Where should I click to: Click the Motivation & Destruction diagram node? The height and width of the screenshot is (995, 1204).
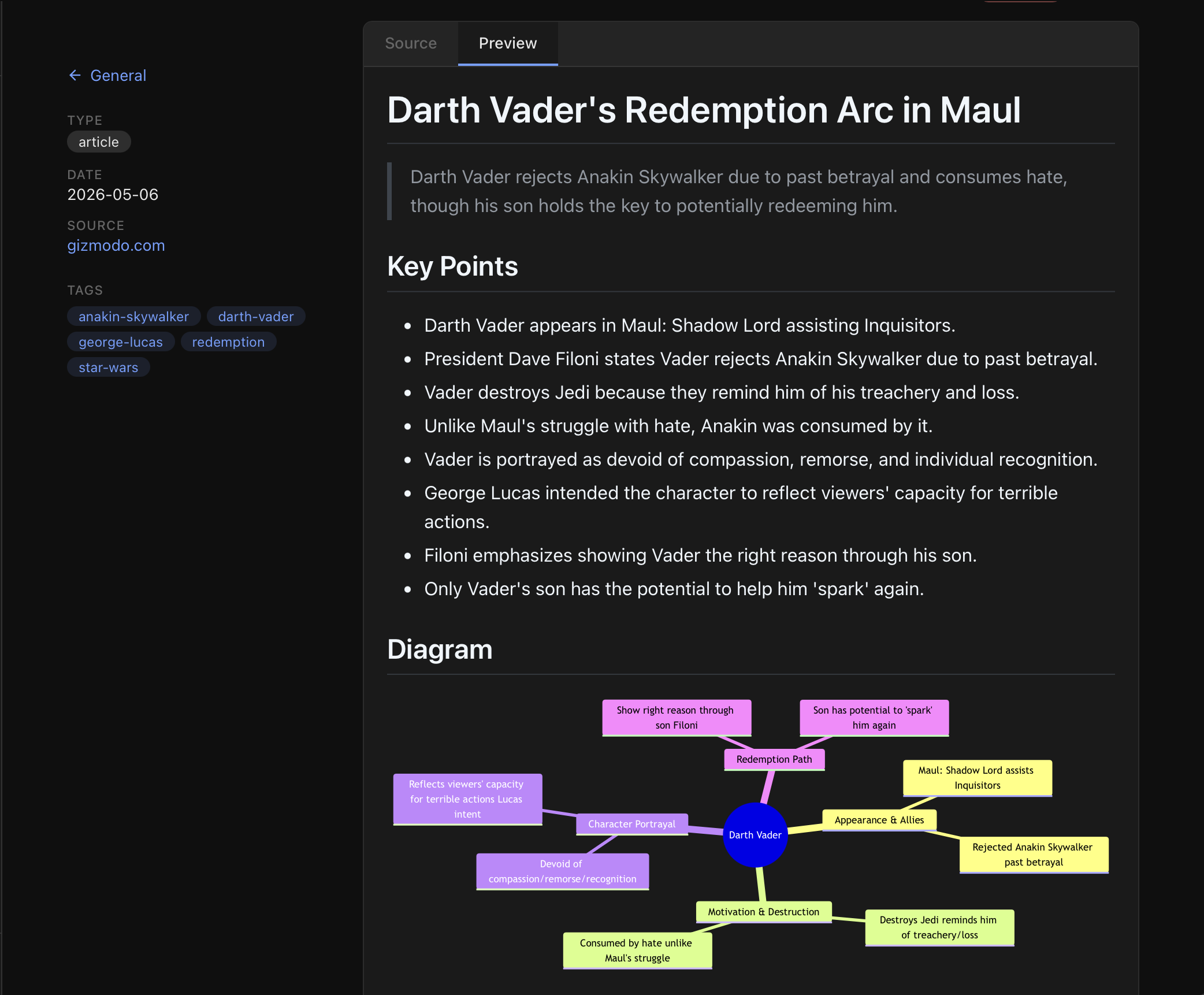[764, 912]
